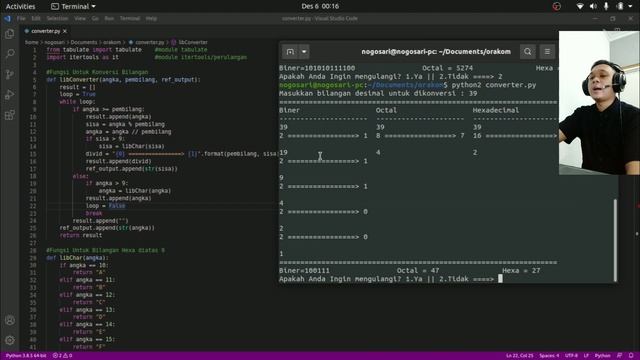640x360 pixels.
Task: Click the Python 3.8.5 64-bit interpreter selector
Action: (26, 356)
